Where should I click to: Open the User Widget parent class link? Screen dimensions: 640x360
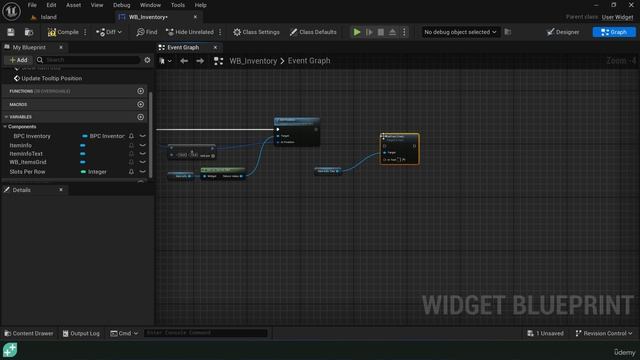point(617,17)
